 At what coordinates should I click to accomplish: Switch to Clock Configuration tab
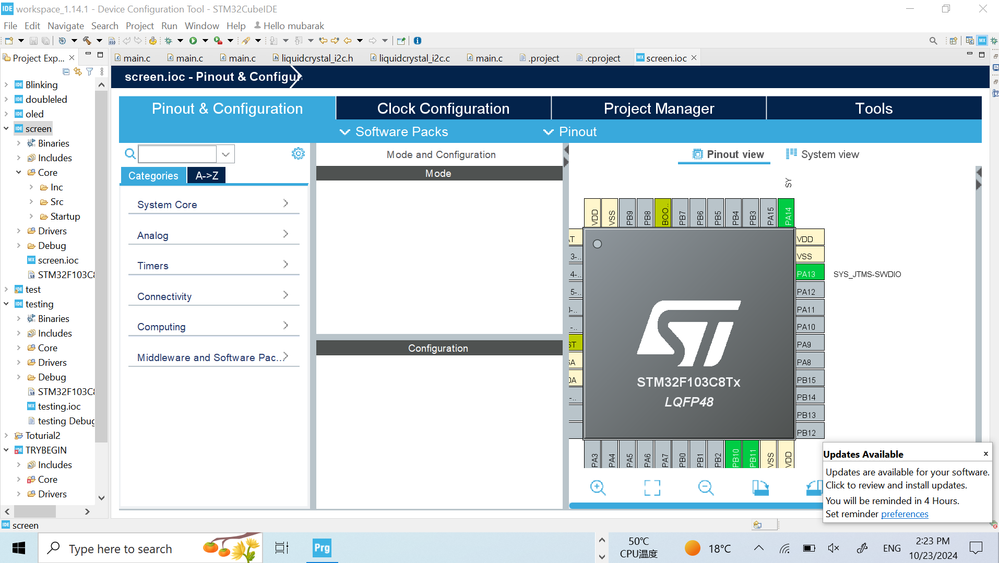(x=443, y=108)
